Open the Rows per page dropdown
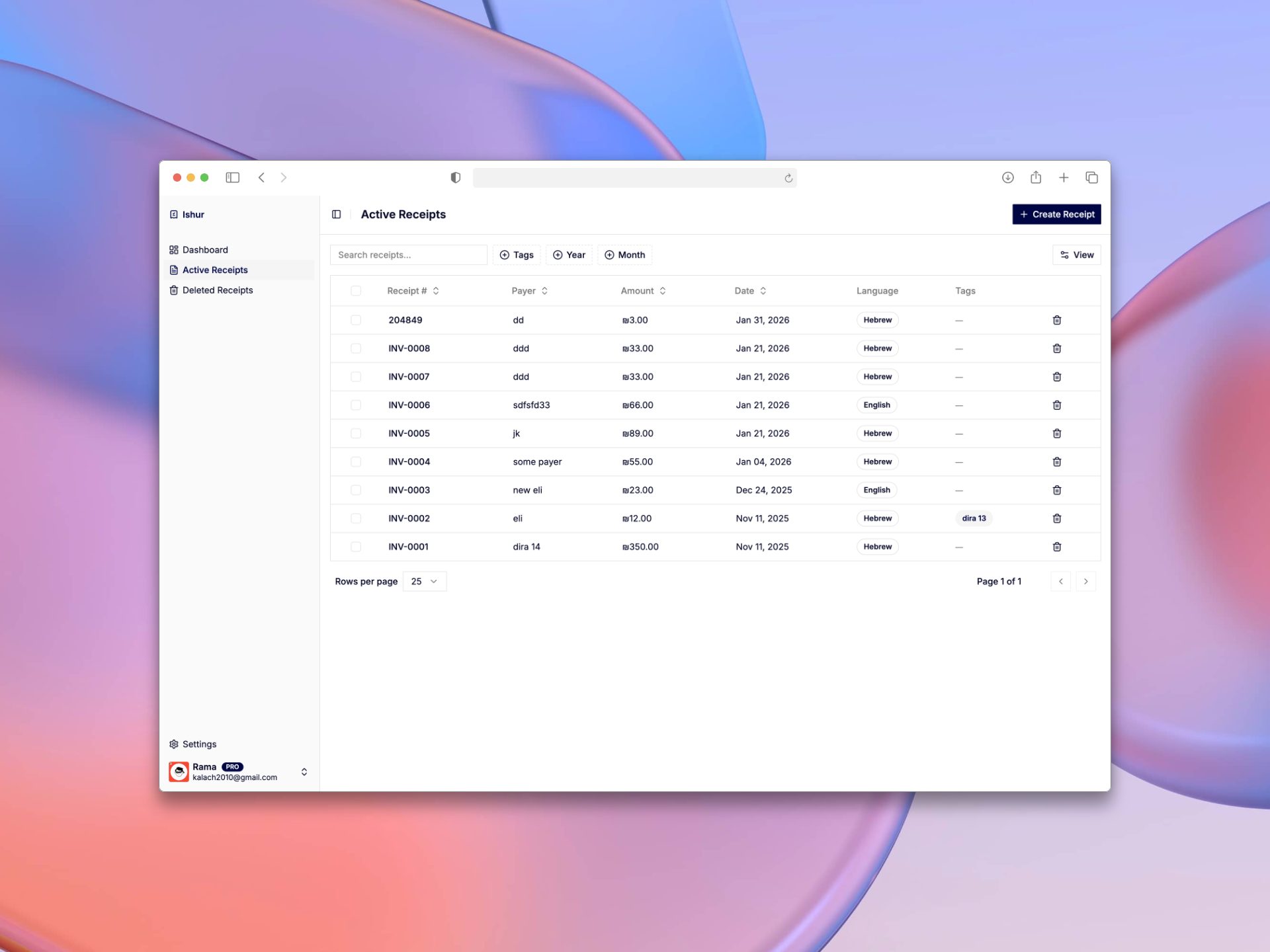1270x952 pixels. pos(424,581)
